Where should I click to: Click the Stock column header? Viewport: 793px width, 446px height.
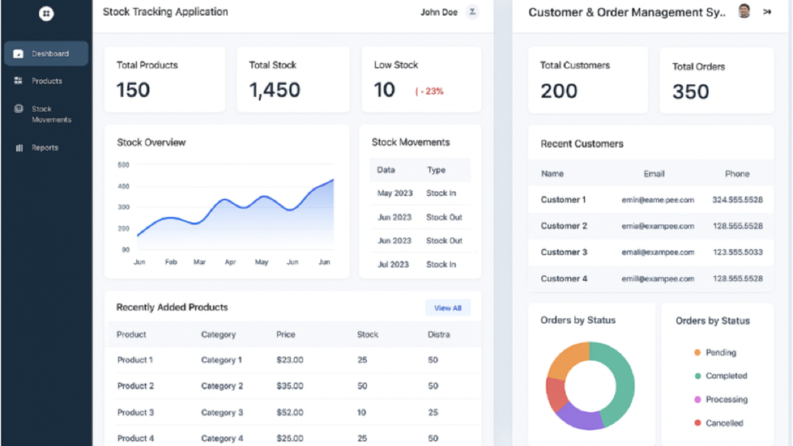point(368,334)
